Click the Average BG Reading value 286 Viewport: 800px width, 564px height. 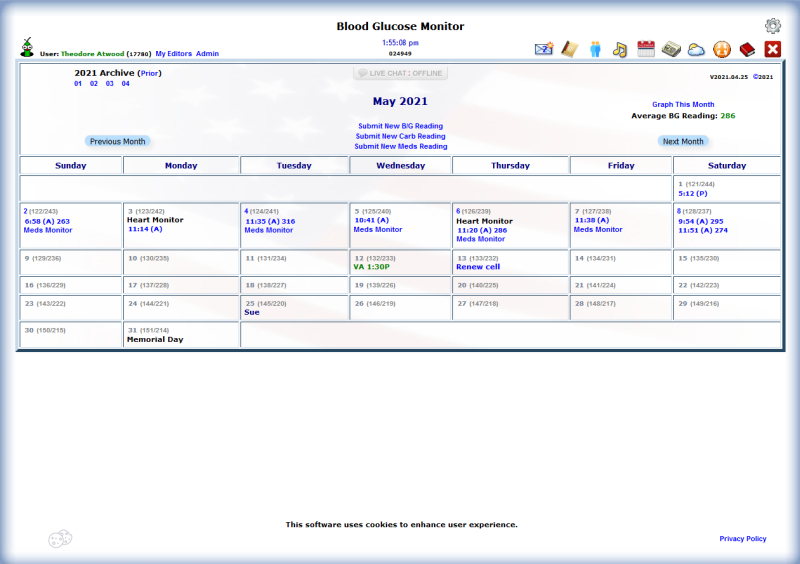click(x=728, y=116)
